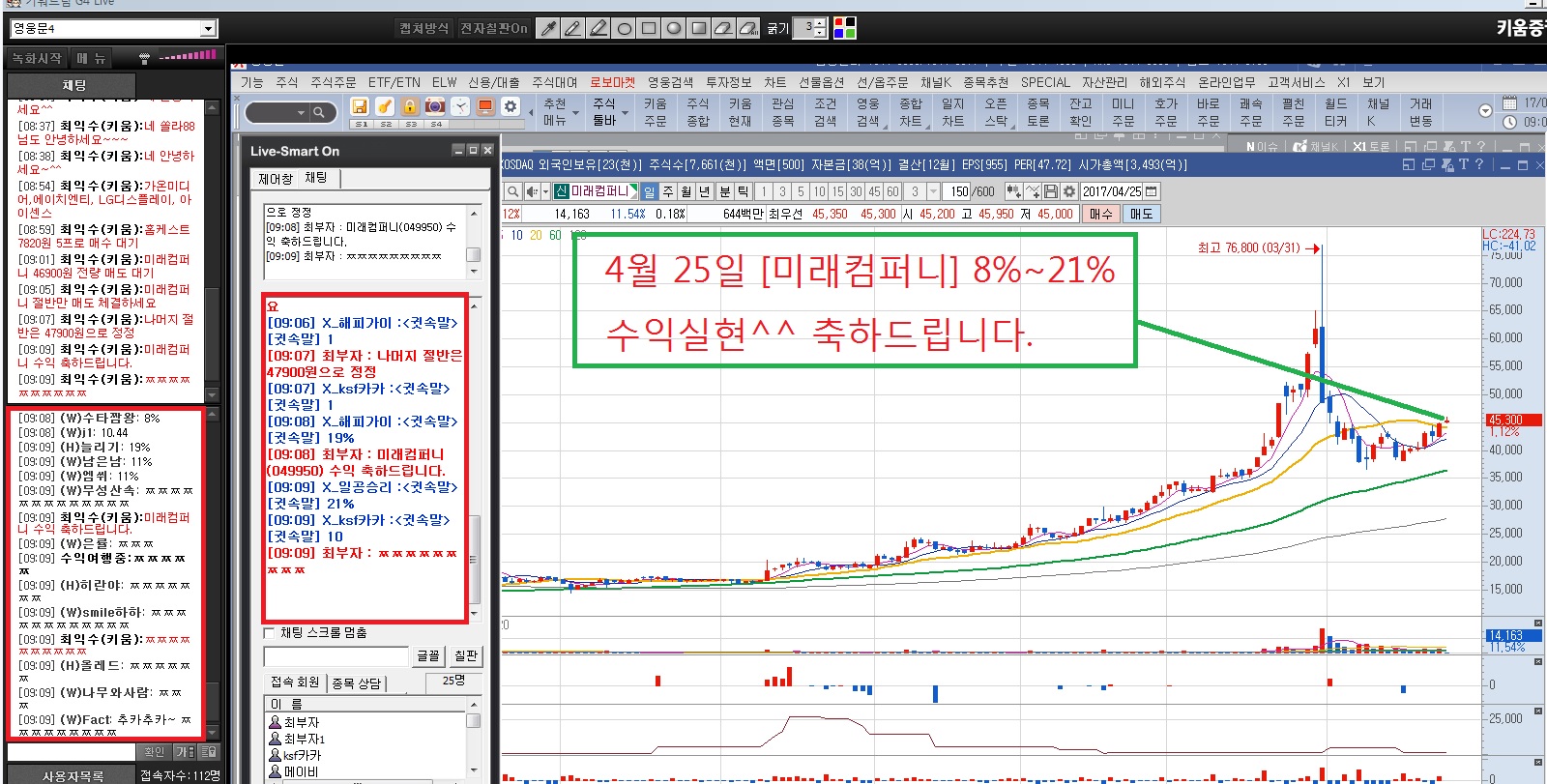Select 월 monthly chart period
This screenshot has width=1547, height=784.
click(686, 191)
